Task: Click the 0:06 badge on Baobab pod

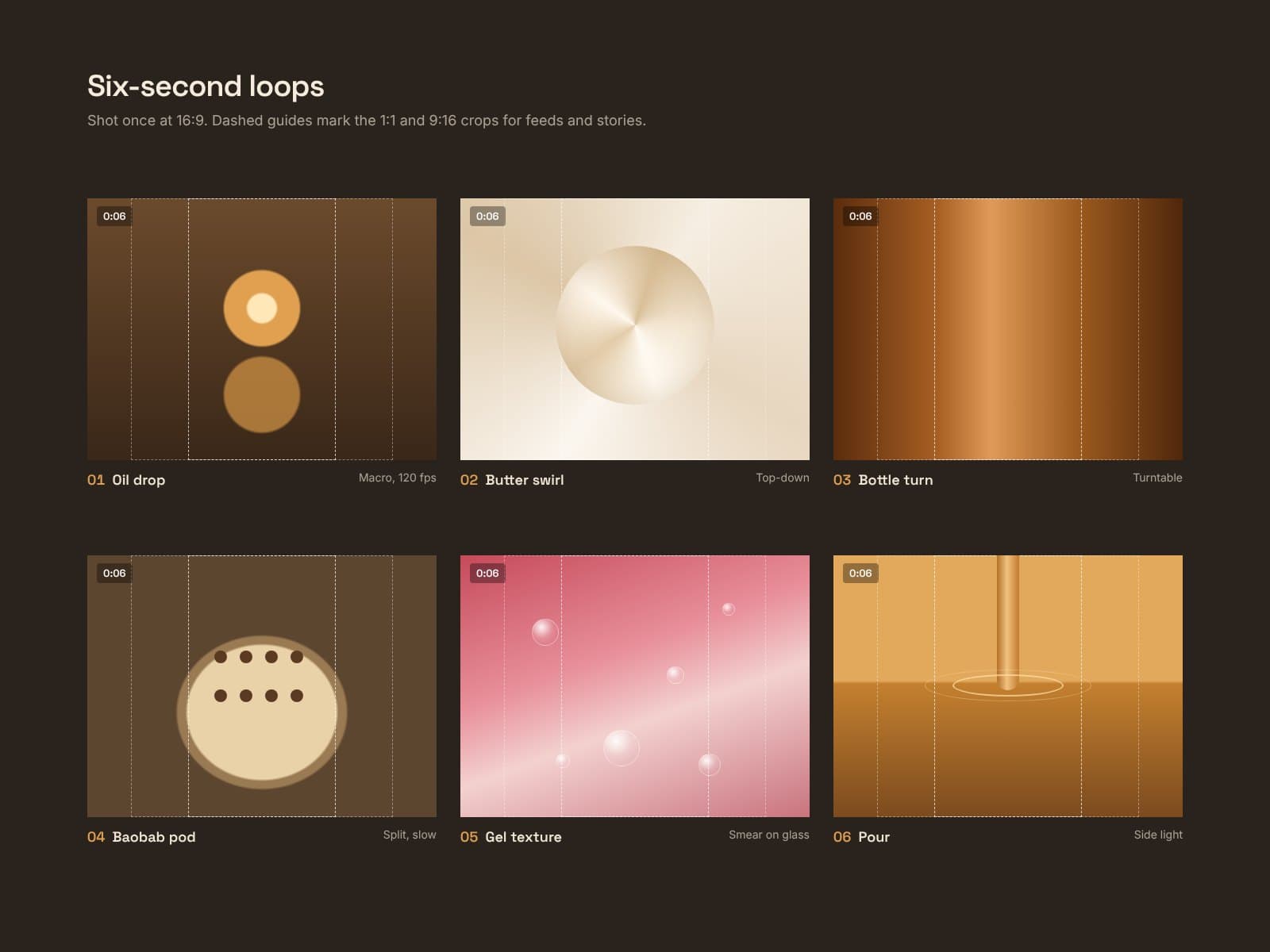Action: pos(114,573)
